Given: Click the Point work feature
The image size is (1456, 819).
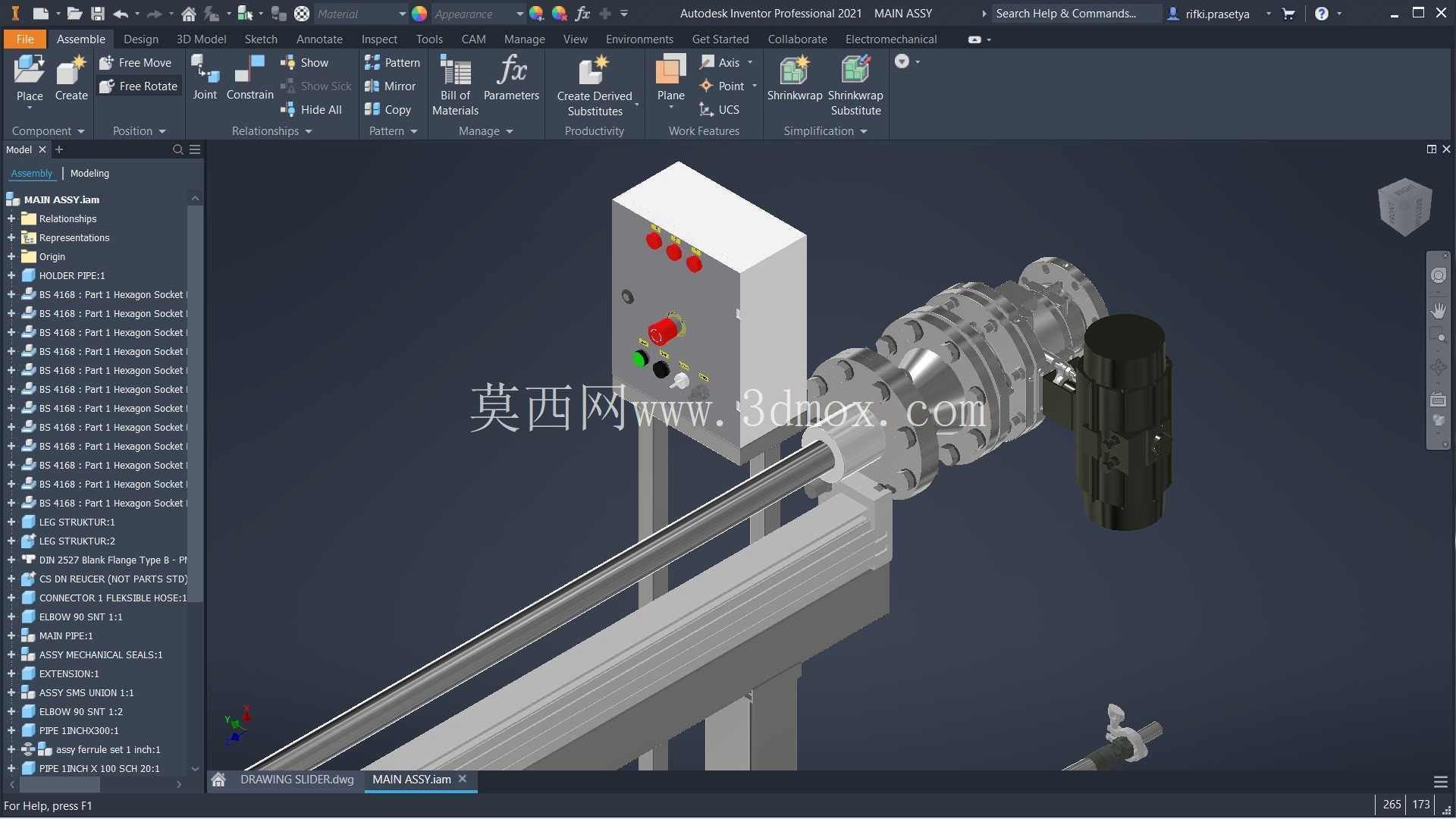Looking at the screenshot, I should (722, 86).
